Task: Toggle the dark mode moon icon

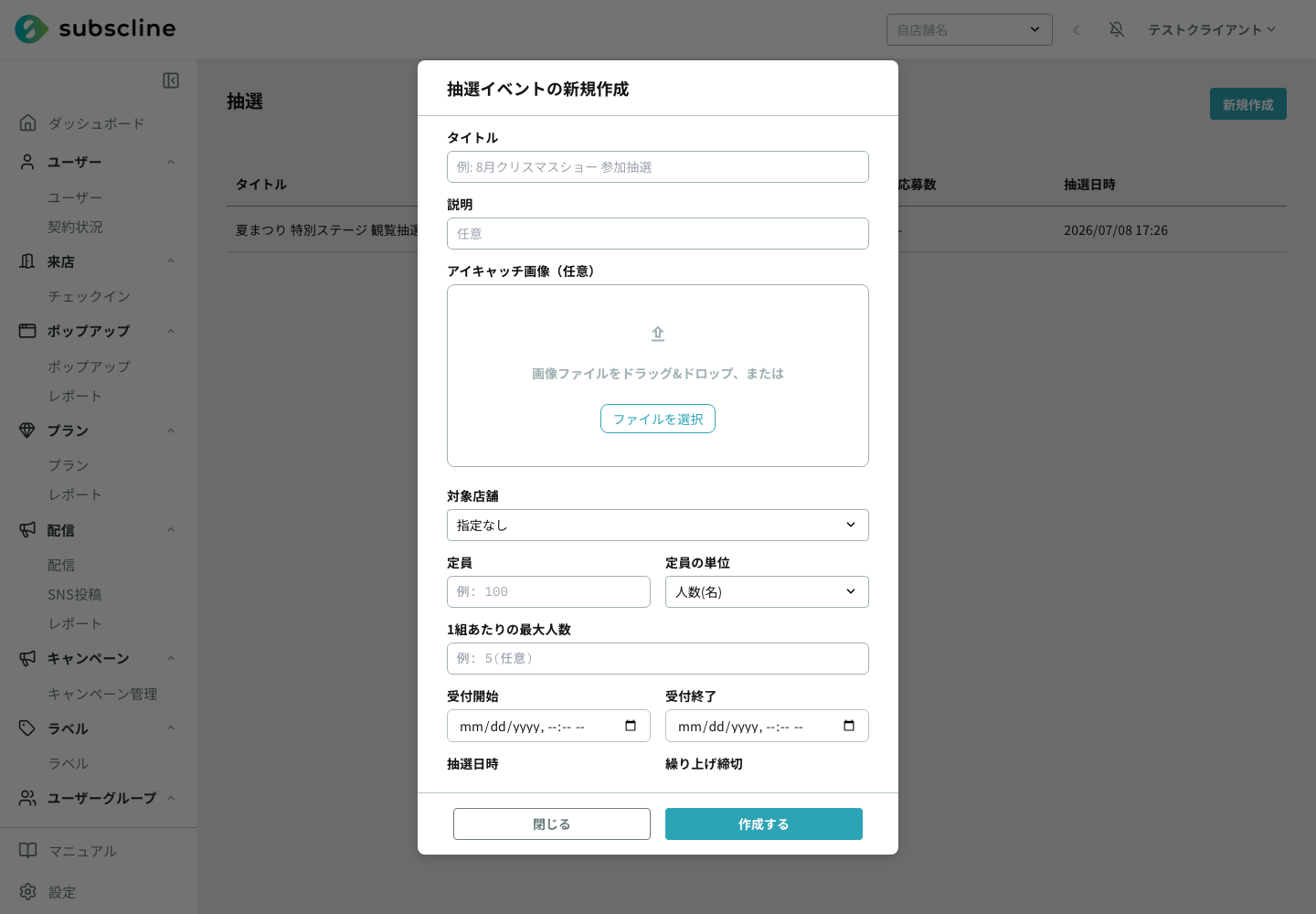Action: (1077, 29)
